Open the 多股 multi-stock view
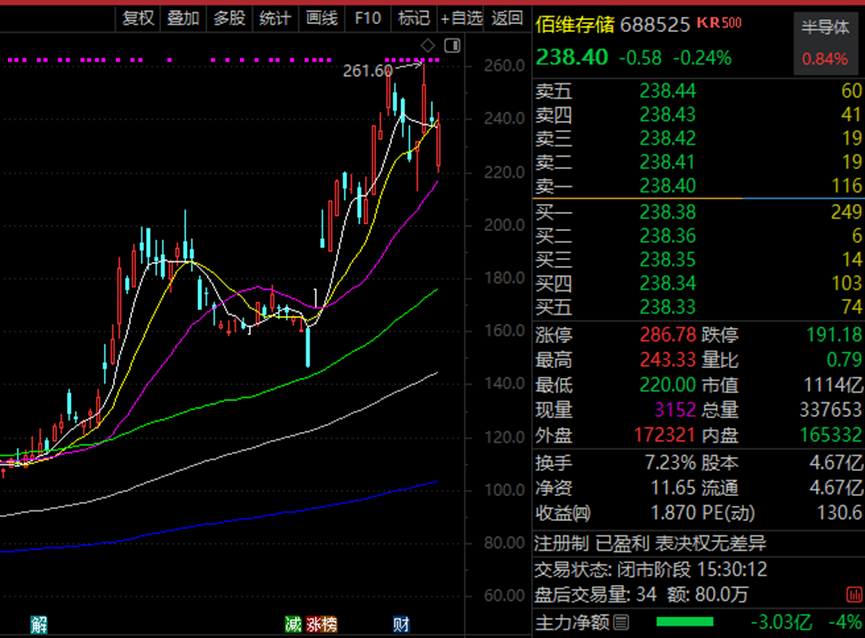 (227, 17)
